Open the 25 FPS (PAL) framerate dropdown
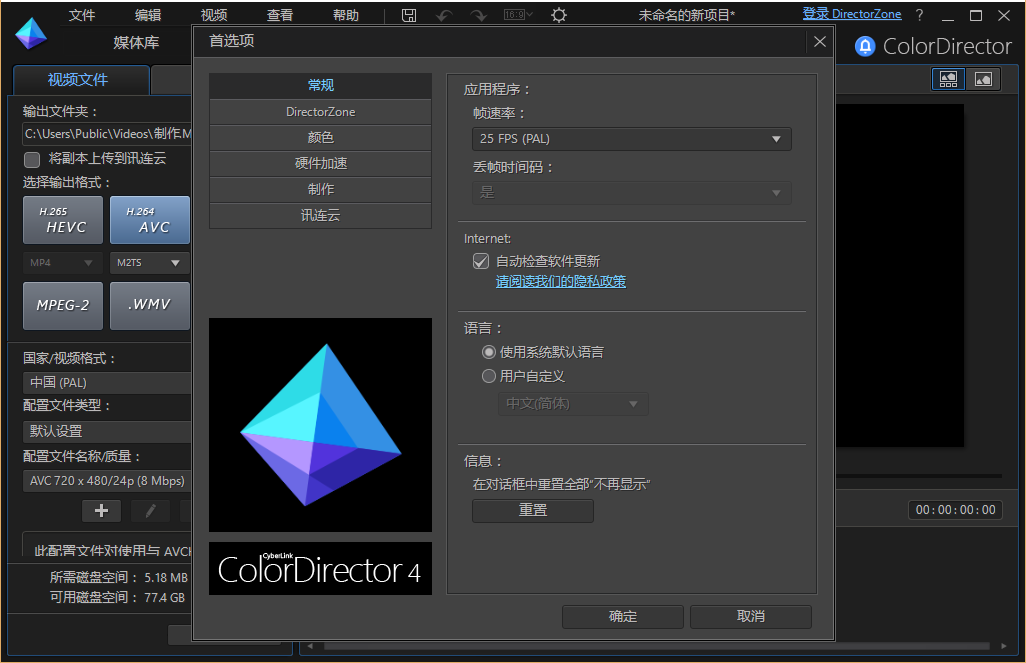The height and width of the screenshot is (663, 1026). point(631,138)
